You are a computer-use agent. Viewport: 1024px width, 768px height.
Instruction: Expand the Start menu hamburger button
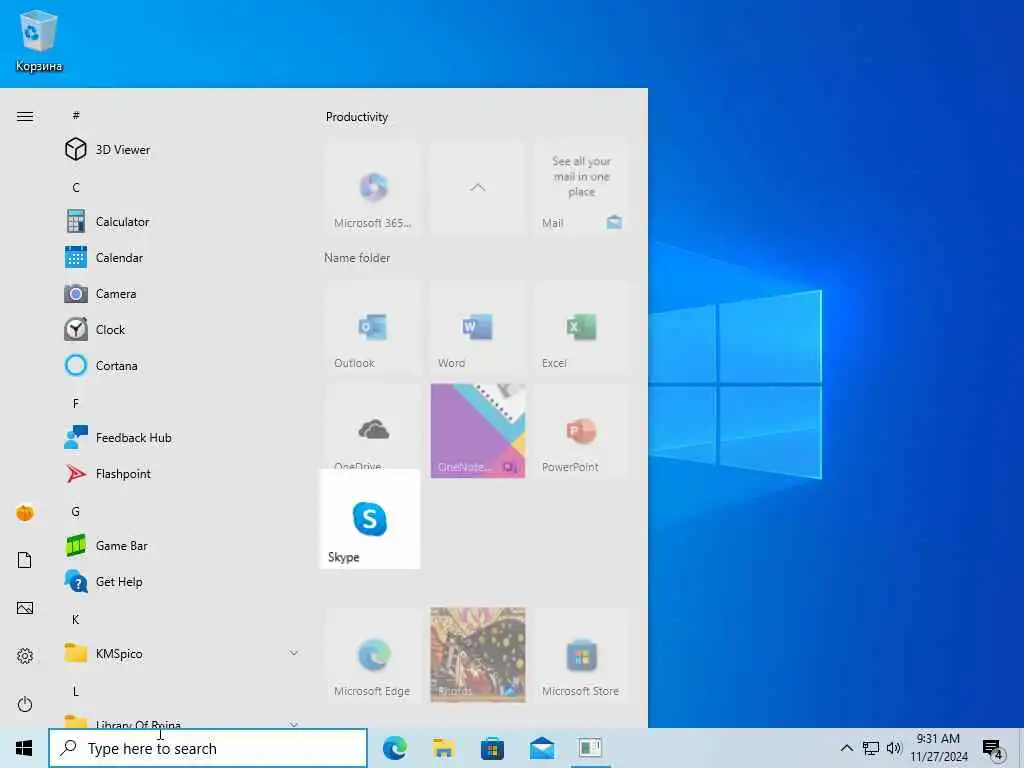(25, 116)
